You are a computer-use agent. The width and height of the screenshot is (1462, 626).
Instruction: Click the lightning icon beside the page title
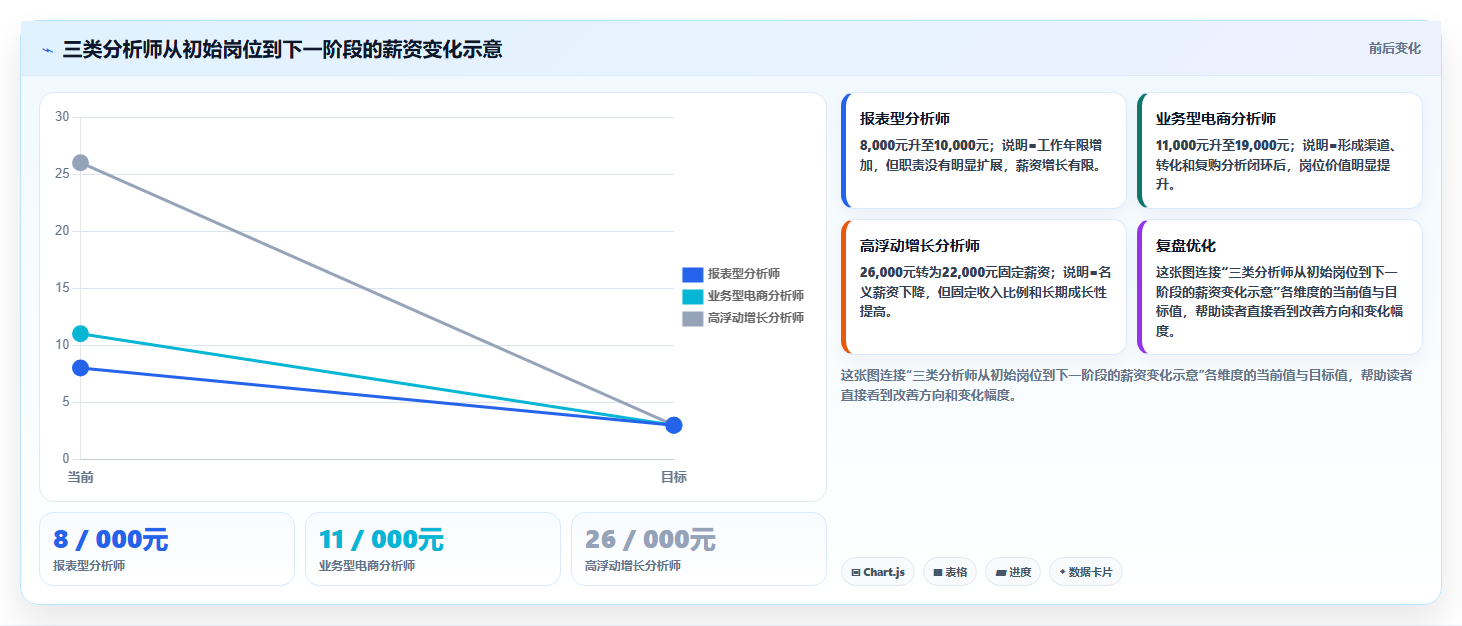(x=47, y=49)
